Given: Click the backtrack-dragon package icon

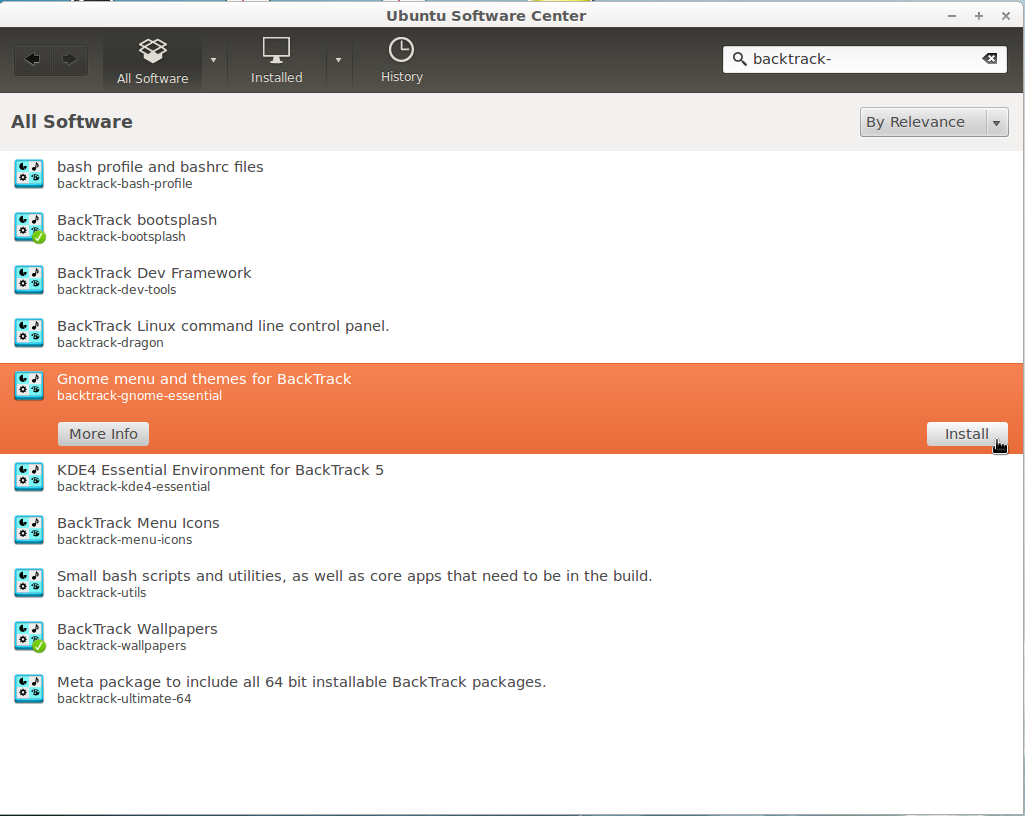Looking at the screenshot, I should coord(28,333).
